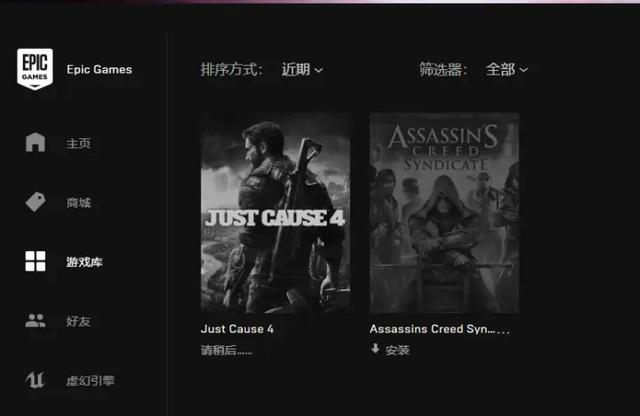This screenshot has width=640, height=416.
Task: Open the Assassin's Creed Syndicate cover thumbnail
Action: coord(444,213)
